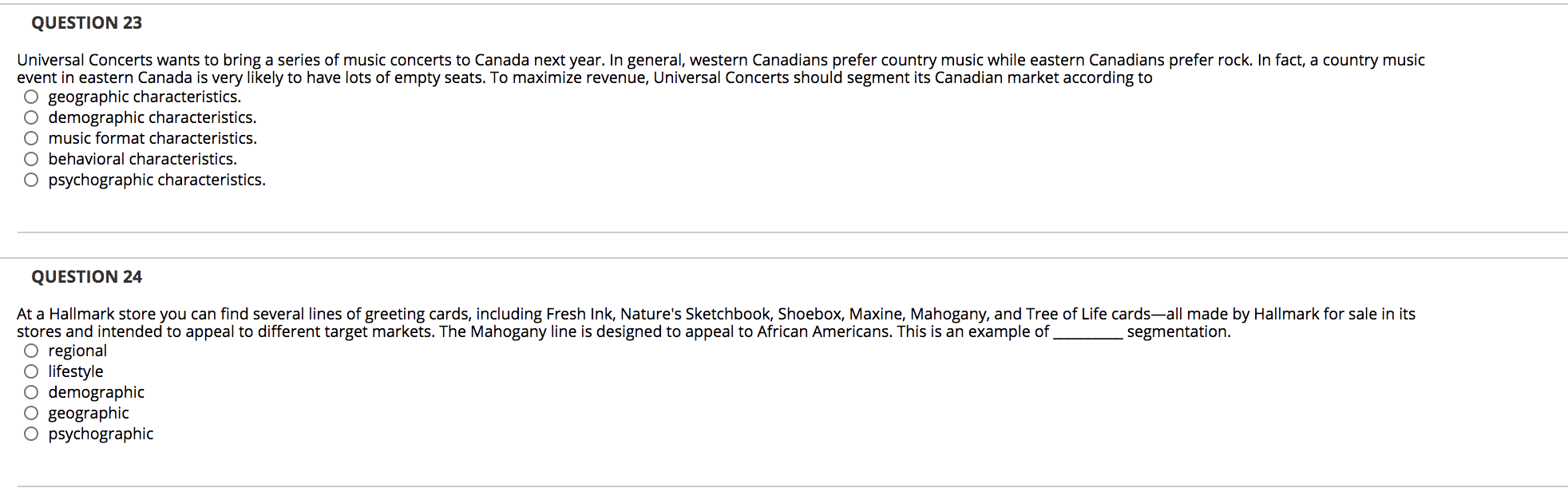Click the Hallmark store question text
The width and height of the screenshot is (1568, 492).
click(x=716, y=323)
